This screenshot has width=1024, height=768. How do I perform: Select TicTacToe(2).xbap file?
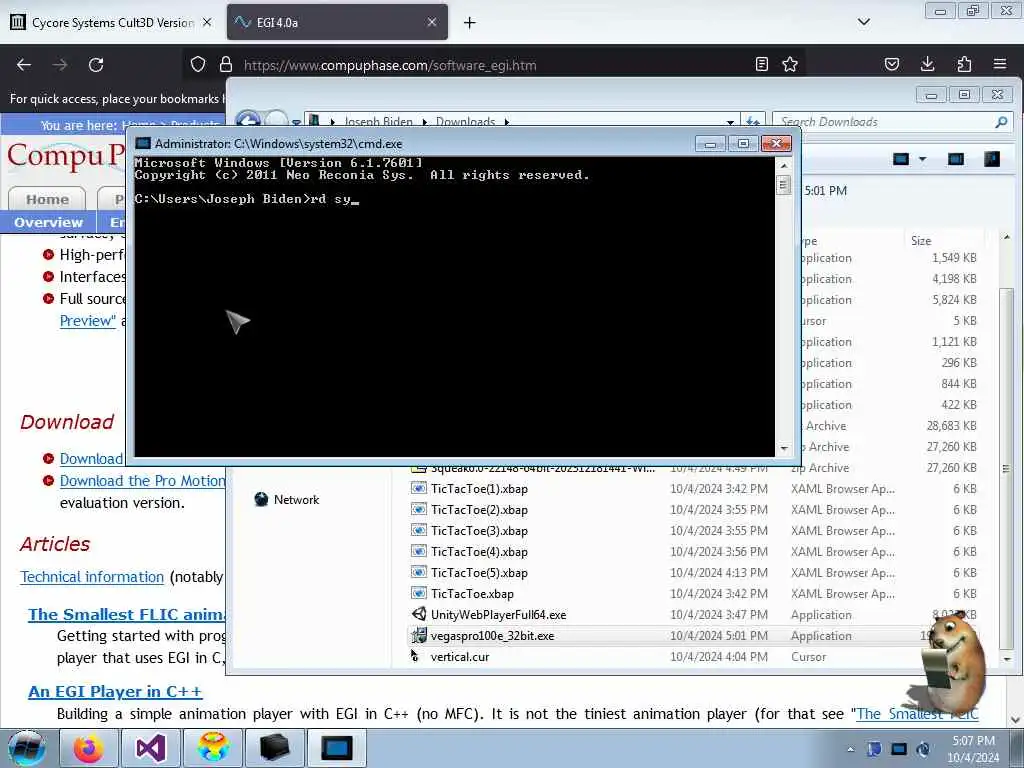pos(479,509)
